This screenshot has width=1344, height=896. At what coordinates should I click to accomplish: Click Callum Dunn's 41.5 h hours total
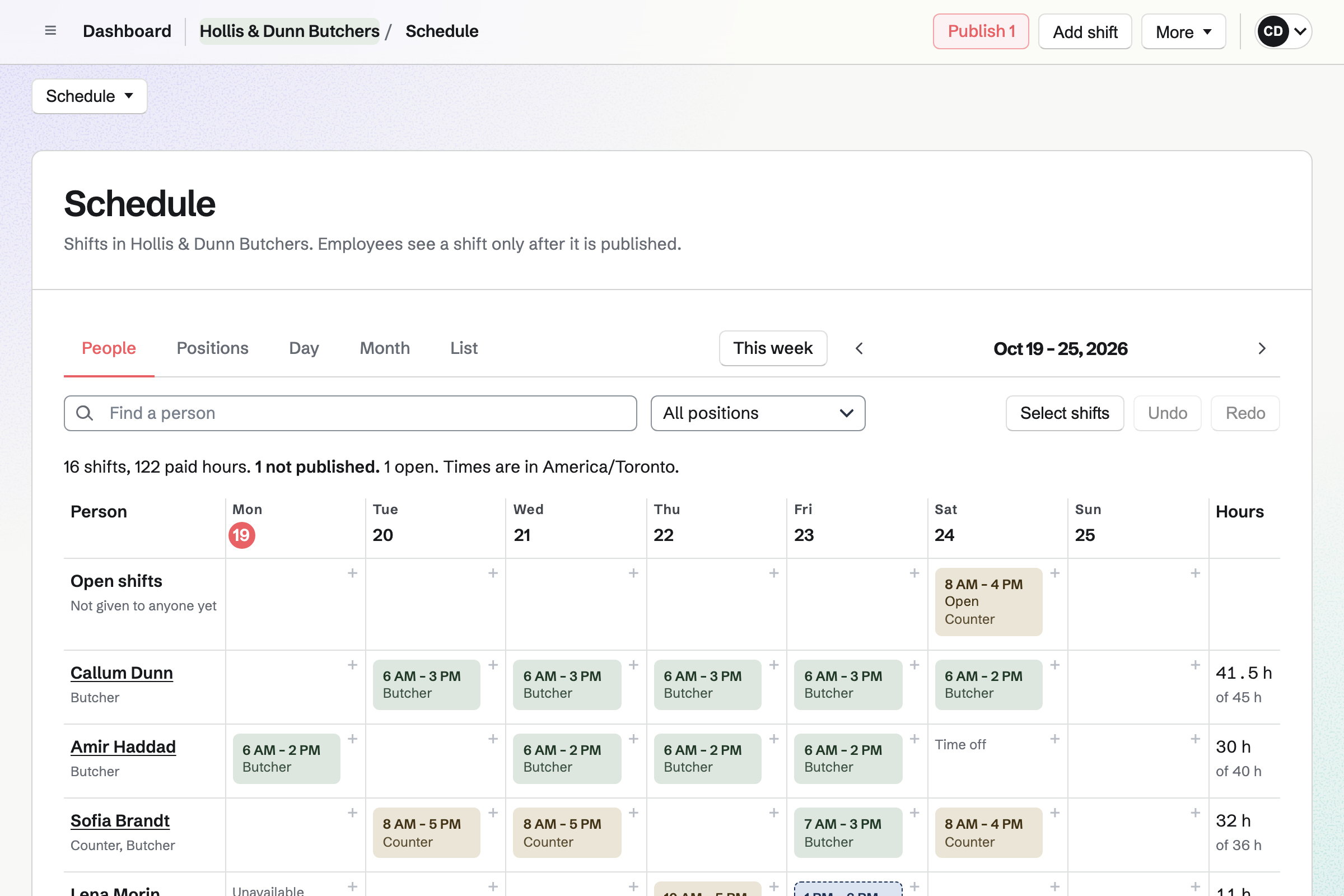(1243, 673)
